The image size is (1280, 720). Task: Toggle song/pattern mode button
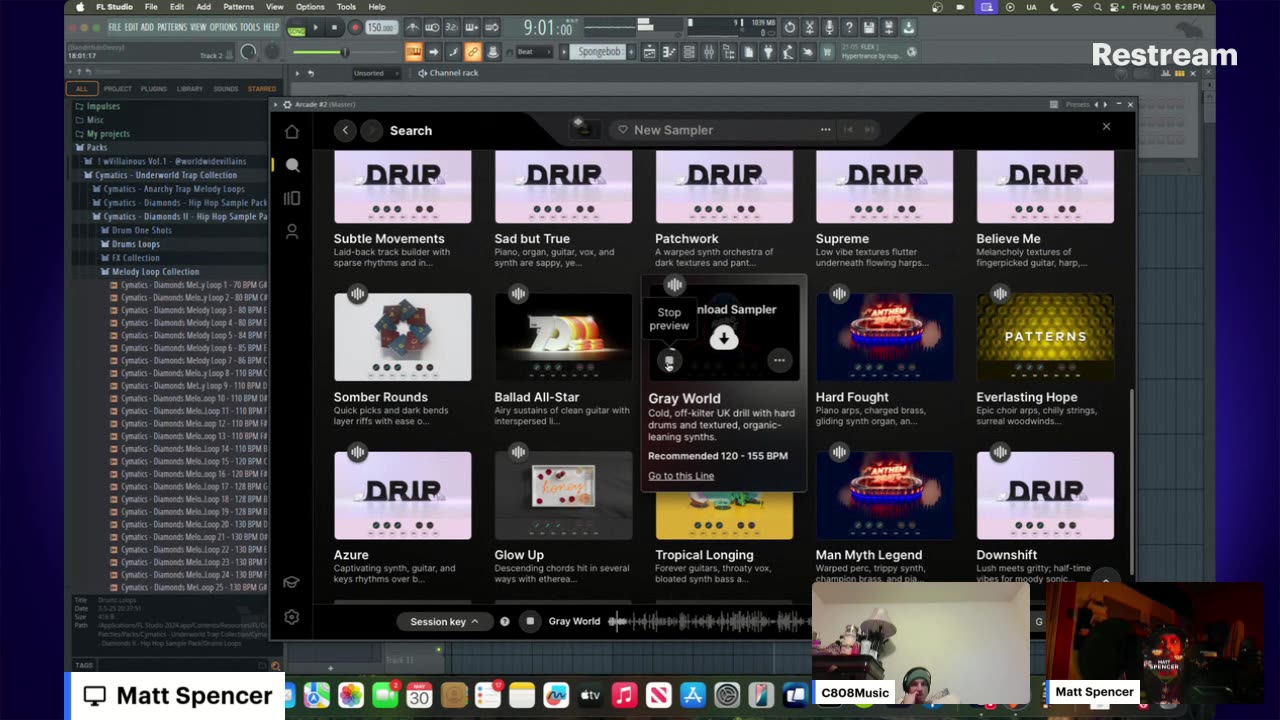296,28
